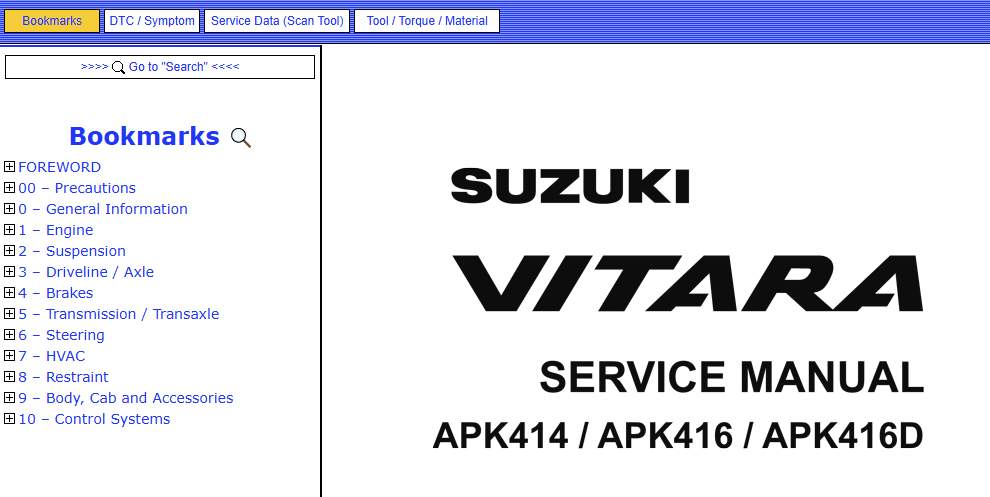Screen dimensions: 990x497
Task: Click the Go to Search bar
Action: (160, 67)
